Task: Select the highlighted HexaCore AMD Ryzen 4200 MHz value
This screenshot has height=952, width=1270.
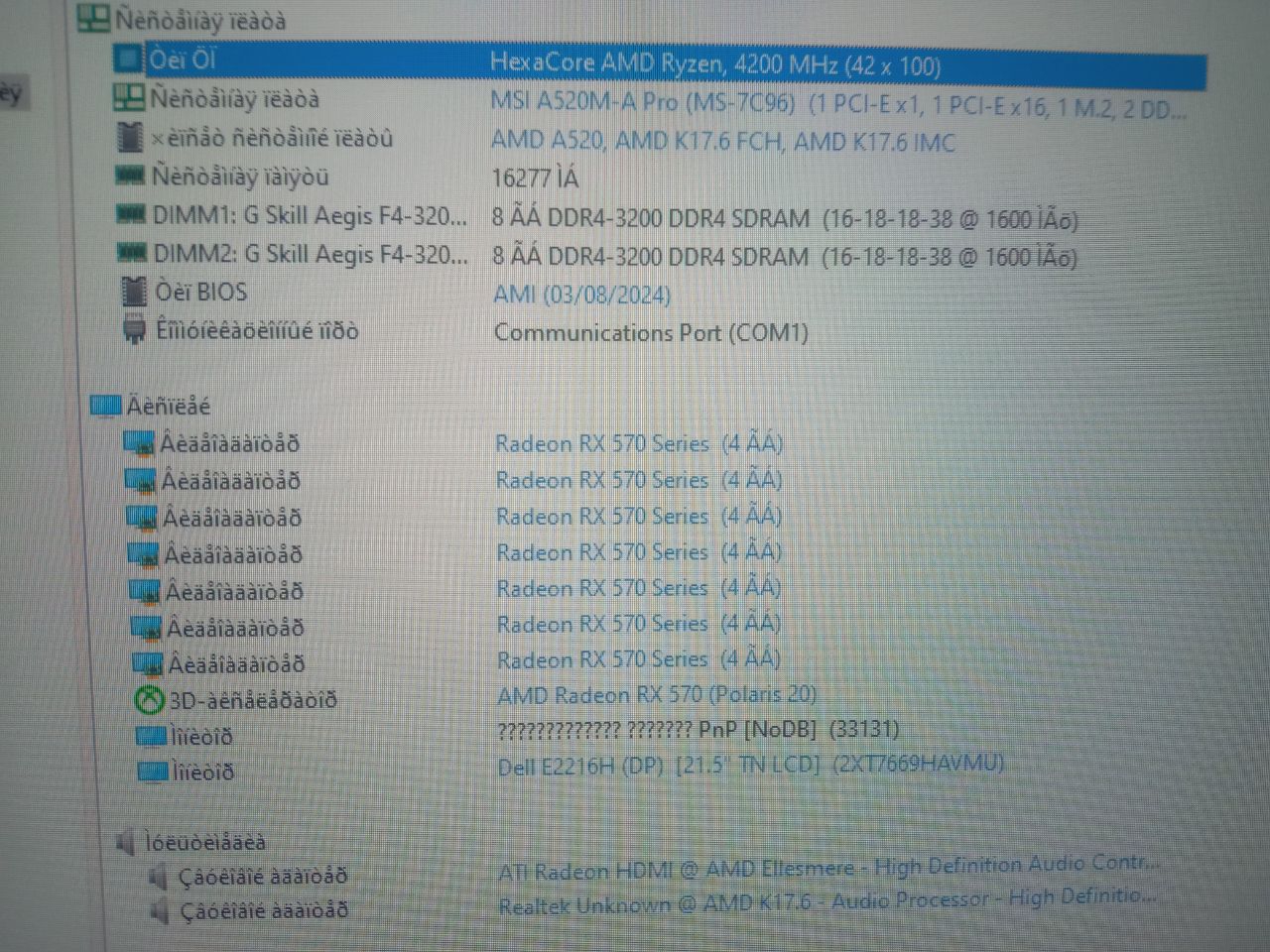Action: 714,64
